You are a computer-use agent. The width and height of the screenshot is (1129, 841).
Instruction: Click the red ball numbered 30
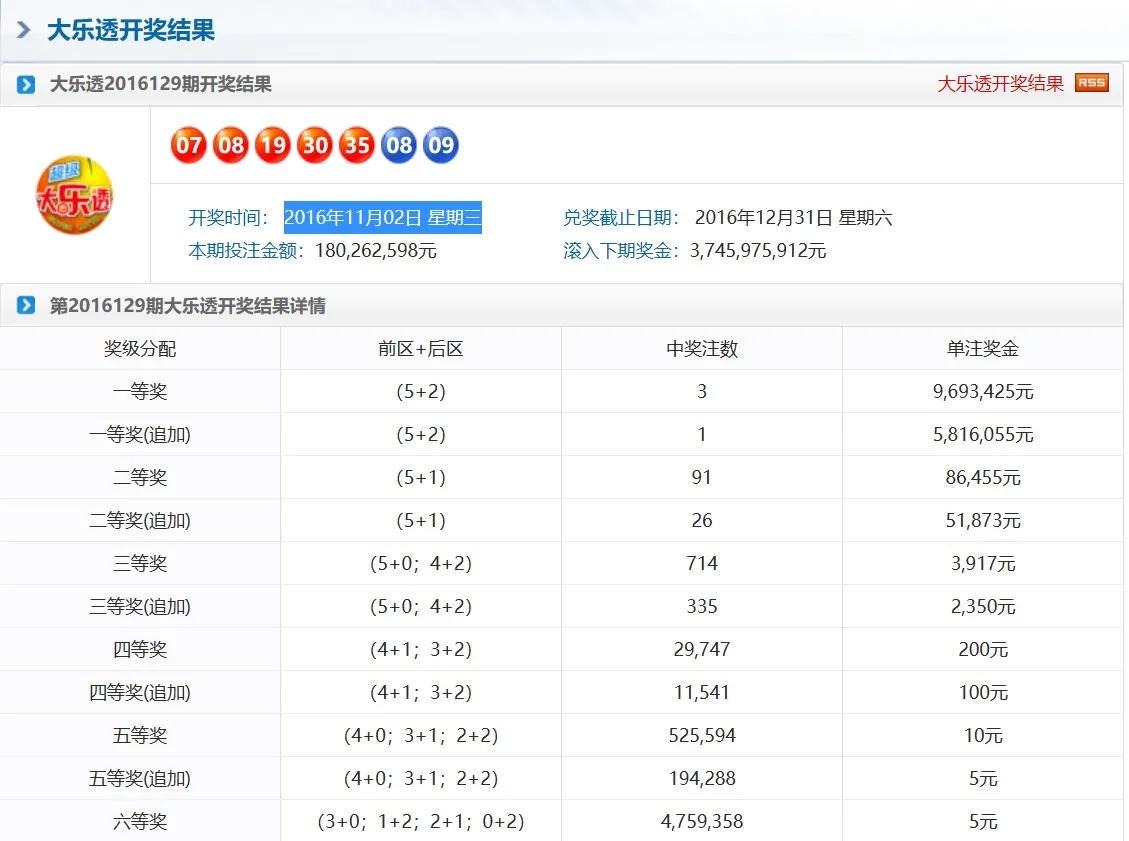[314, 144]
